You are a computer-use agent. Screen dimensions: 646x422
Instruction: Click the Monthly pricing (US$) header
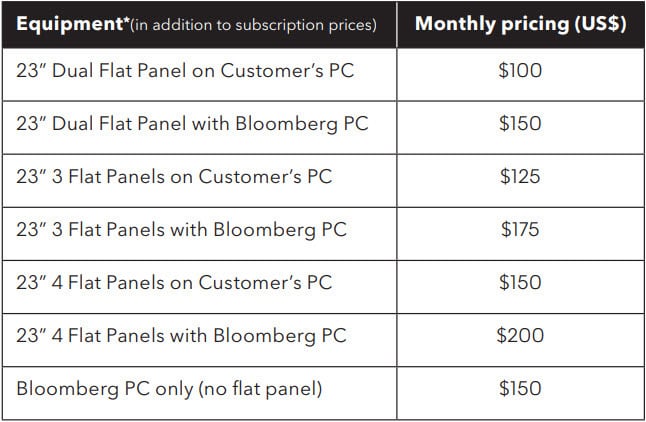click(521, 25)
